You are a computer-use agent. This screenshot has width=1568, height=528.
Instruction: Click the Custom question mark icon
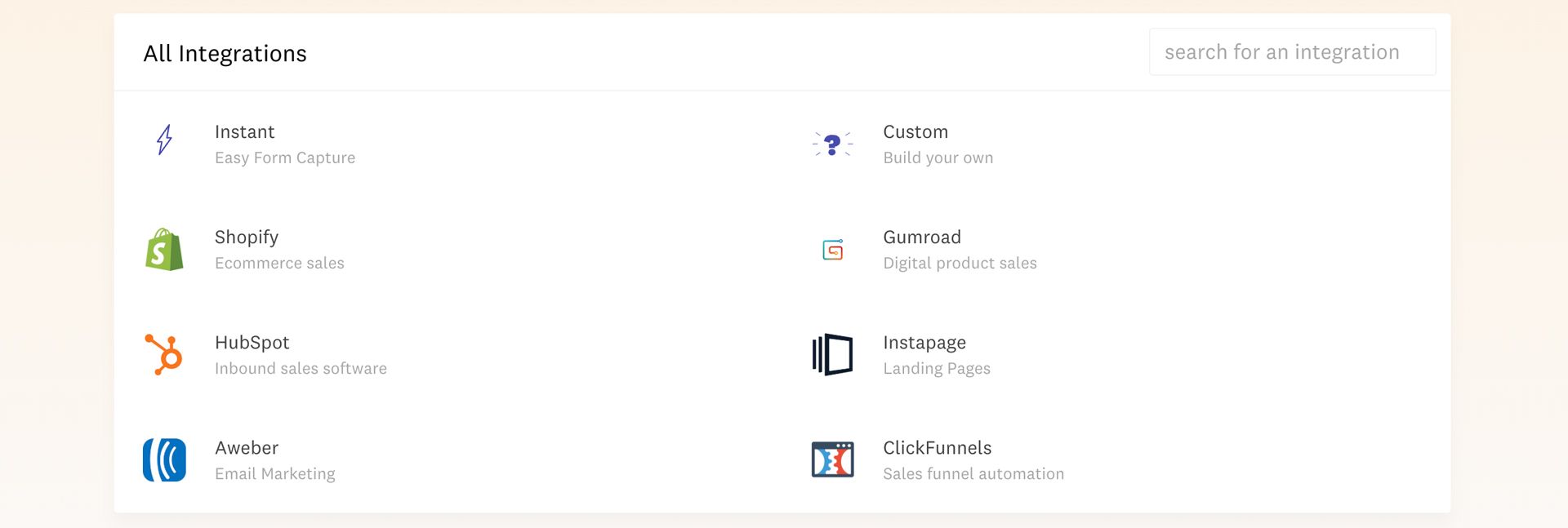coord(832,144)
